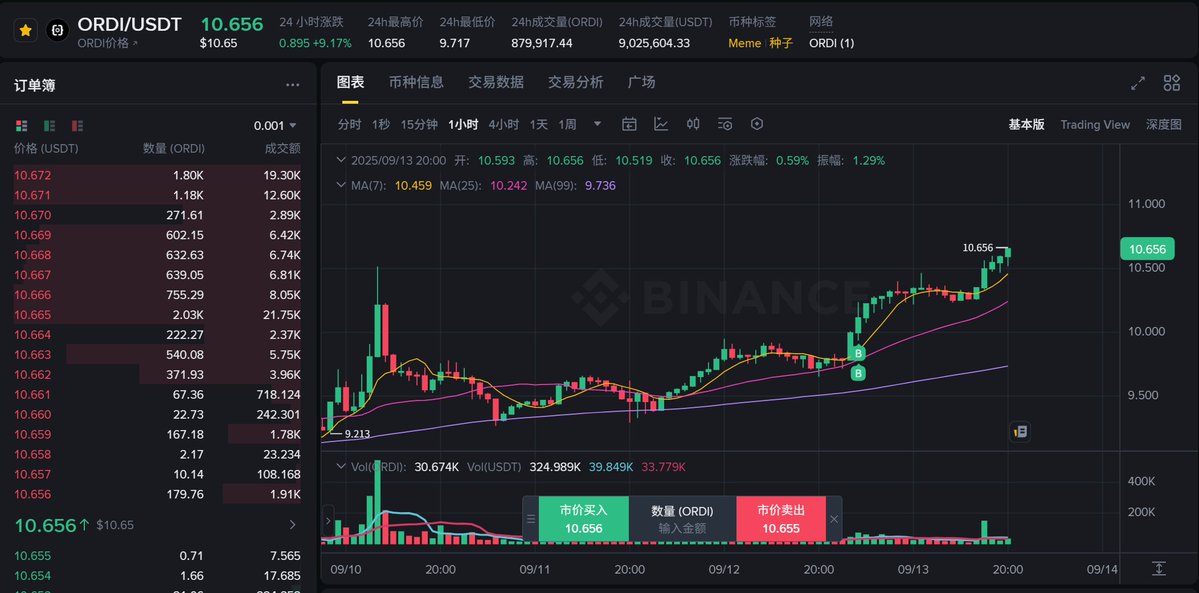Open the 0.001 price precision dropdown
The height and width of the screenshot is (593, 1199).
coord(275,125)
